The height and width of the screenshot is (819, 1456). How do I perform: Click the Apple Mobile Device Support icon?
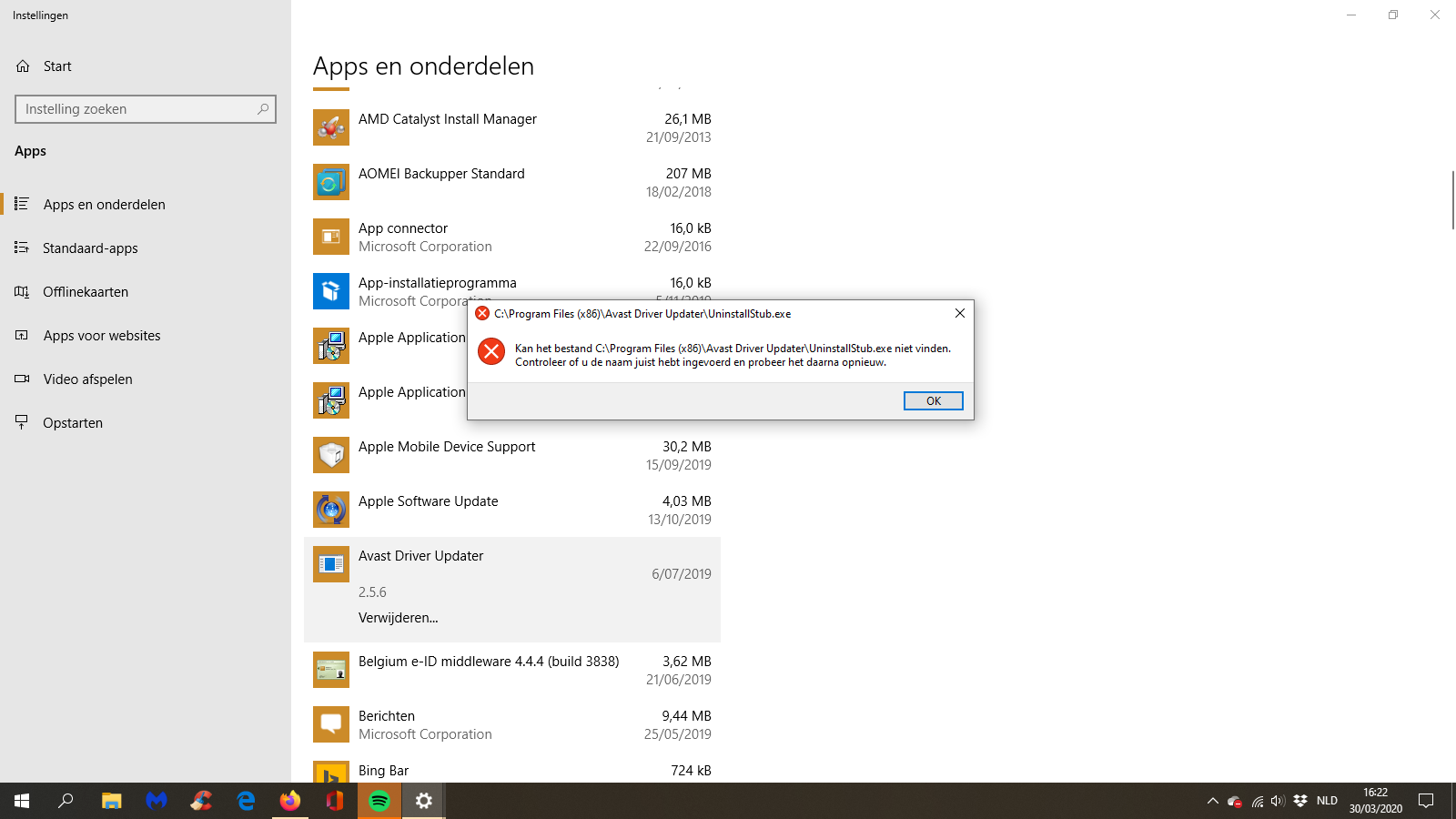pos(331,455)
